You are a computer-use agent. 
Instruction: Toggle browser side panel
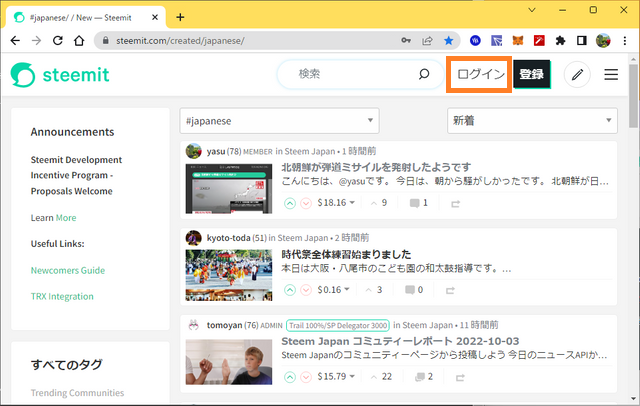(x=582, y=40)
